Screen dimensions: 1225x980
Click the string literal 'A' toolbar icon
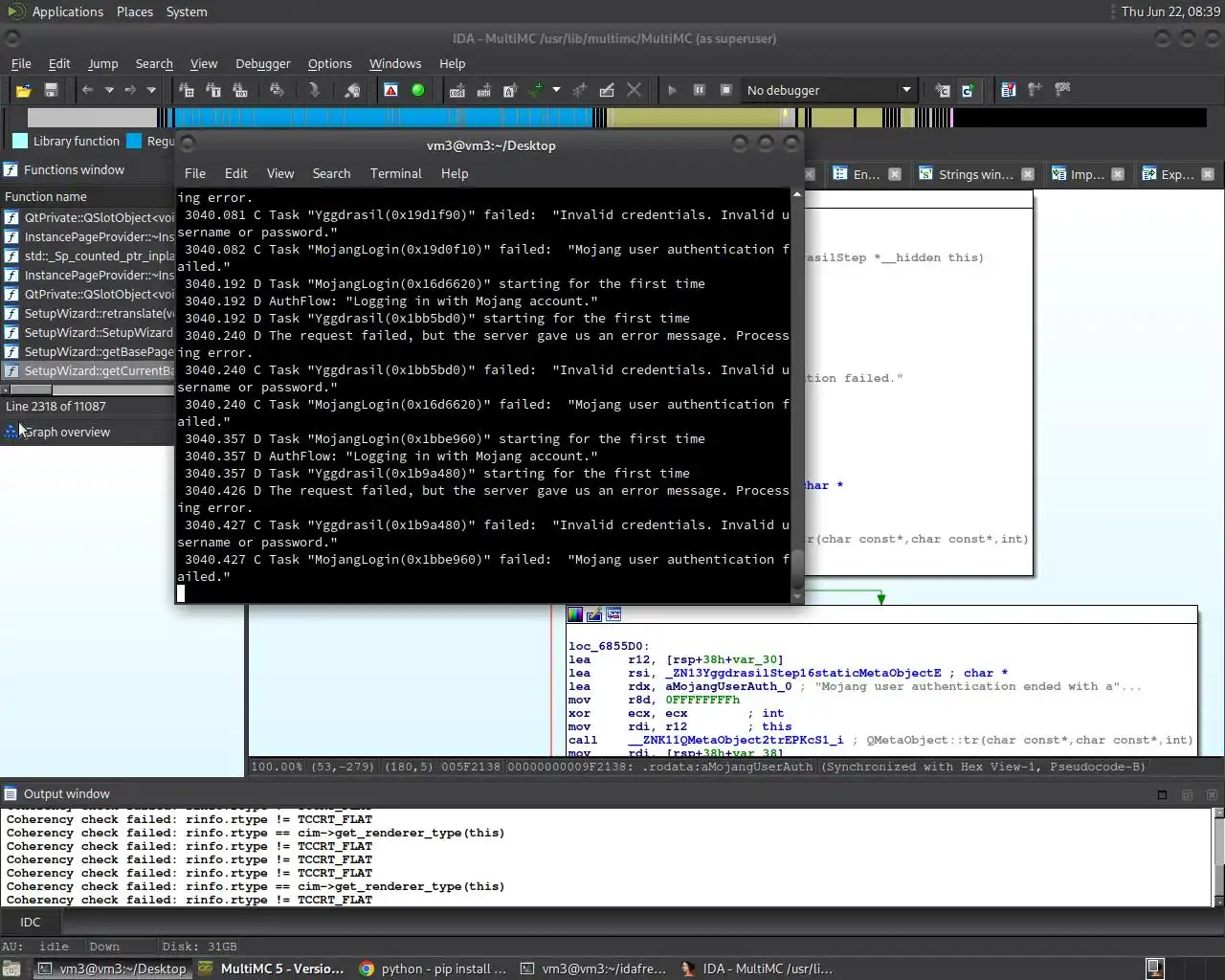click(510, 90)
